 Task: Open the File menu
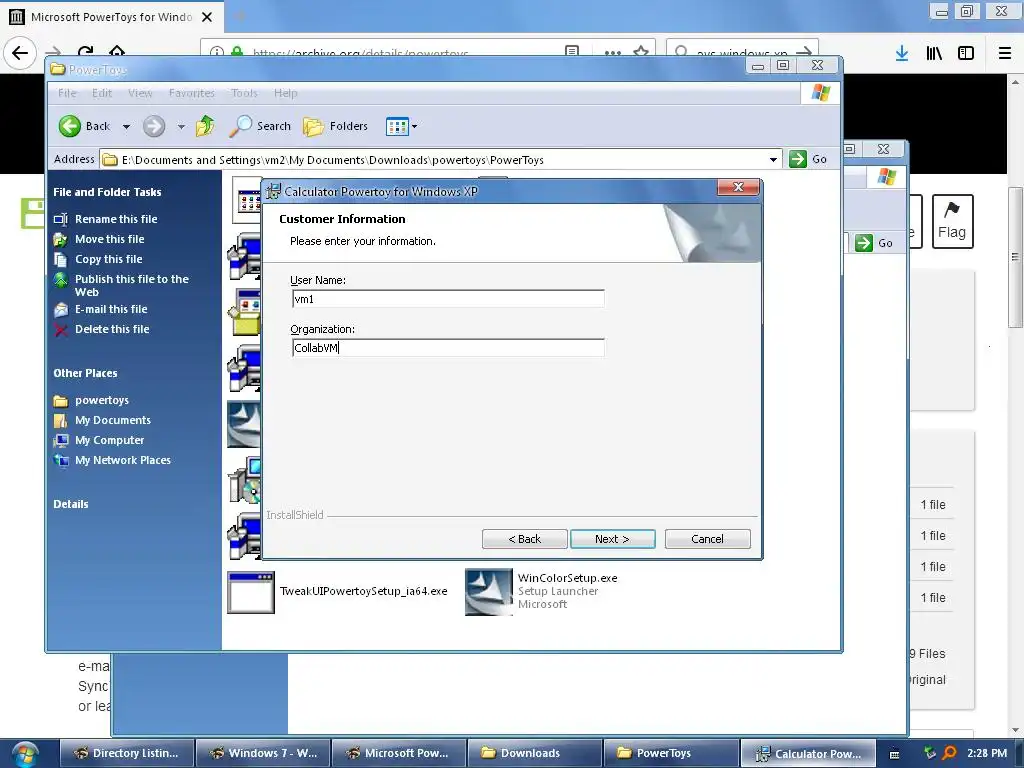67,93
